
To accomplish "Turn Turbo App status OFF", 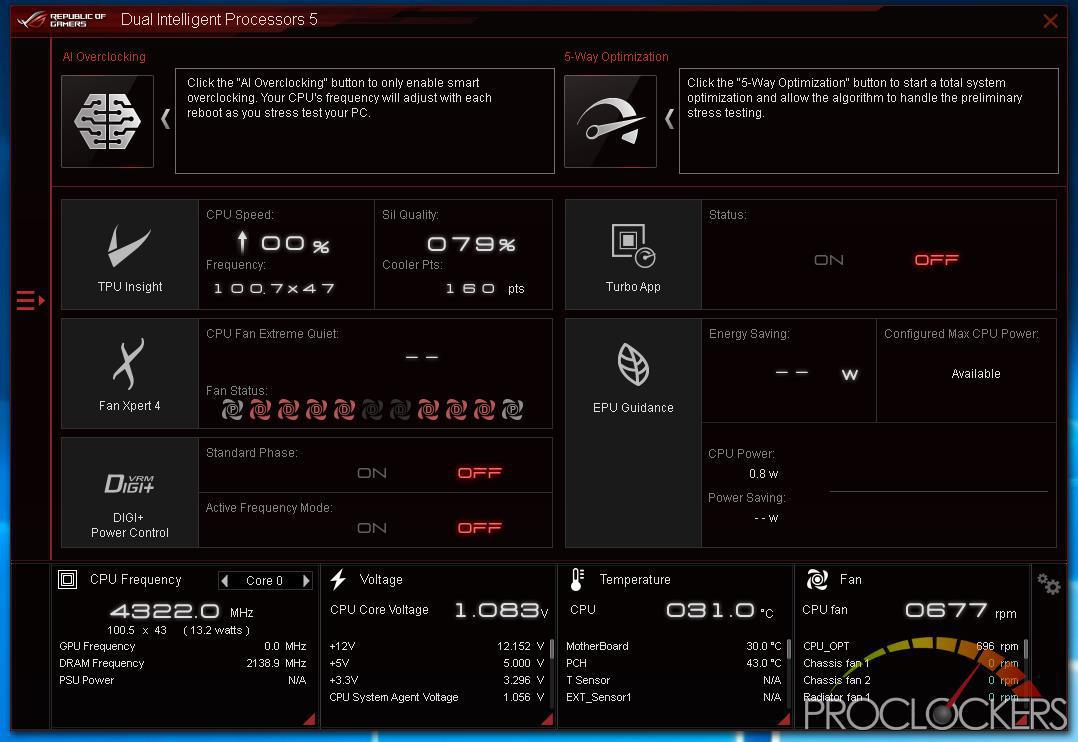I will [936, 260].
